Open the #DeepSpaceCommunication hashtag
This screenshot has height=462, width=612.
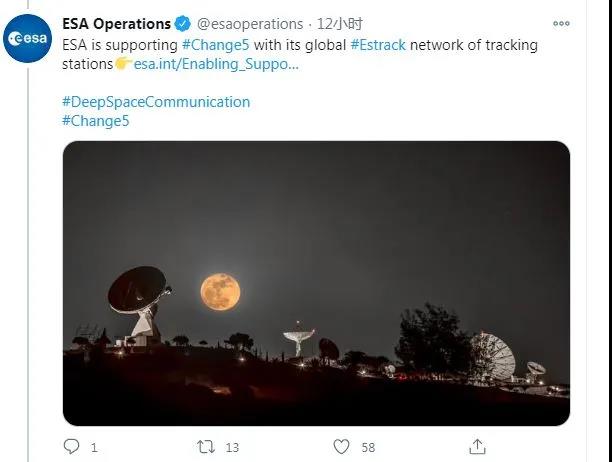pos(156,102)
